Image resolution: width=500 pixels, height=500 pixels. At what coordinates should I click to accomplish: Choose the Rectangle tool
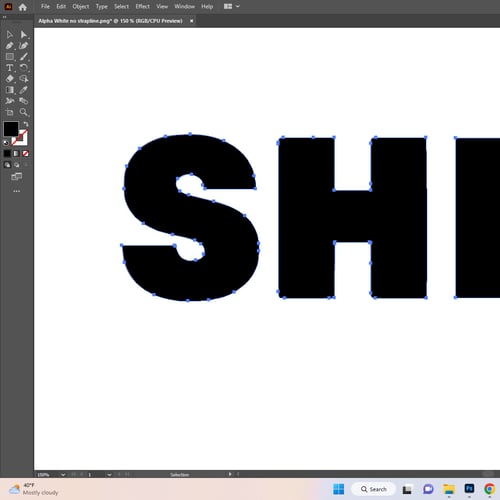pos(10,57)
